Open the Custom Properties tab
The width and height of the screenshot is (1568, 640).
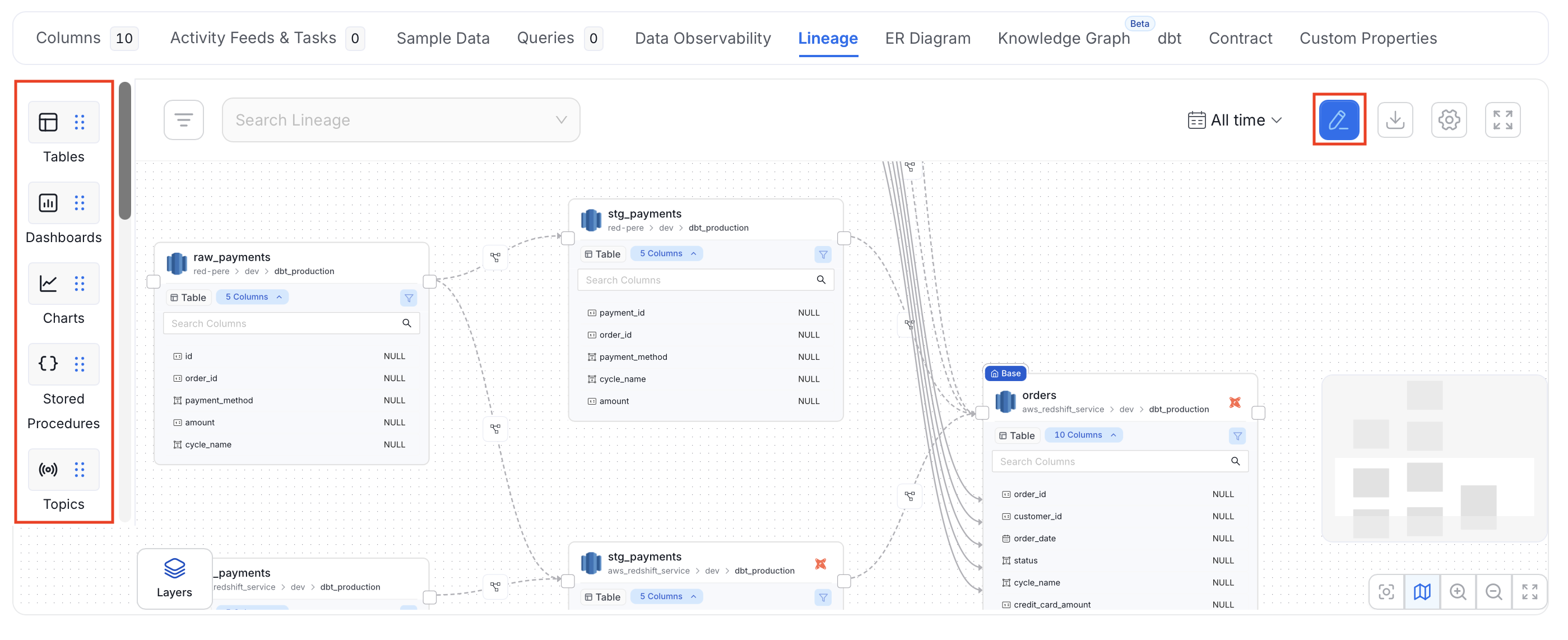(1368, 38)
